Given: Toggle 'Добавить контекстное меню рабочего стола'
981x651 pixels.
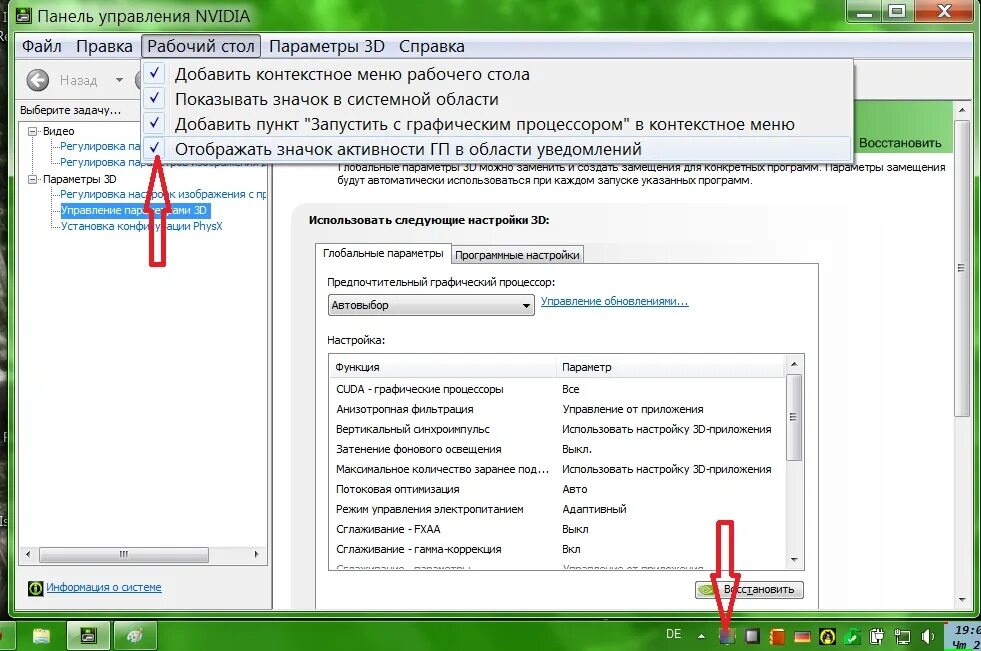Looking at the screenshot, I should pyautogui.click(x=498, y=74).
